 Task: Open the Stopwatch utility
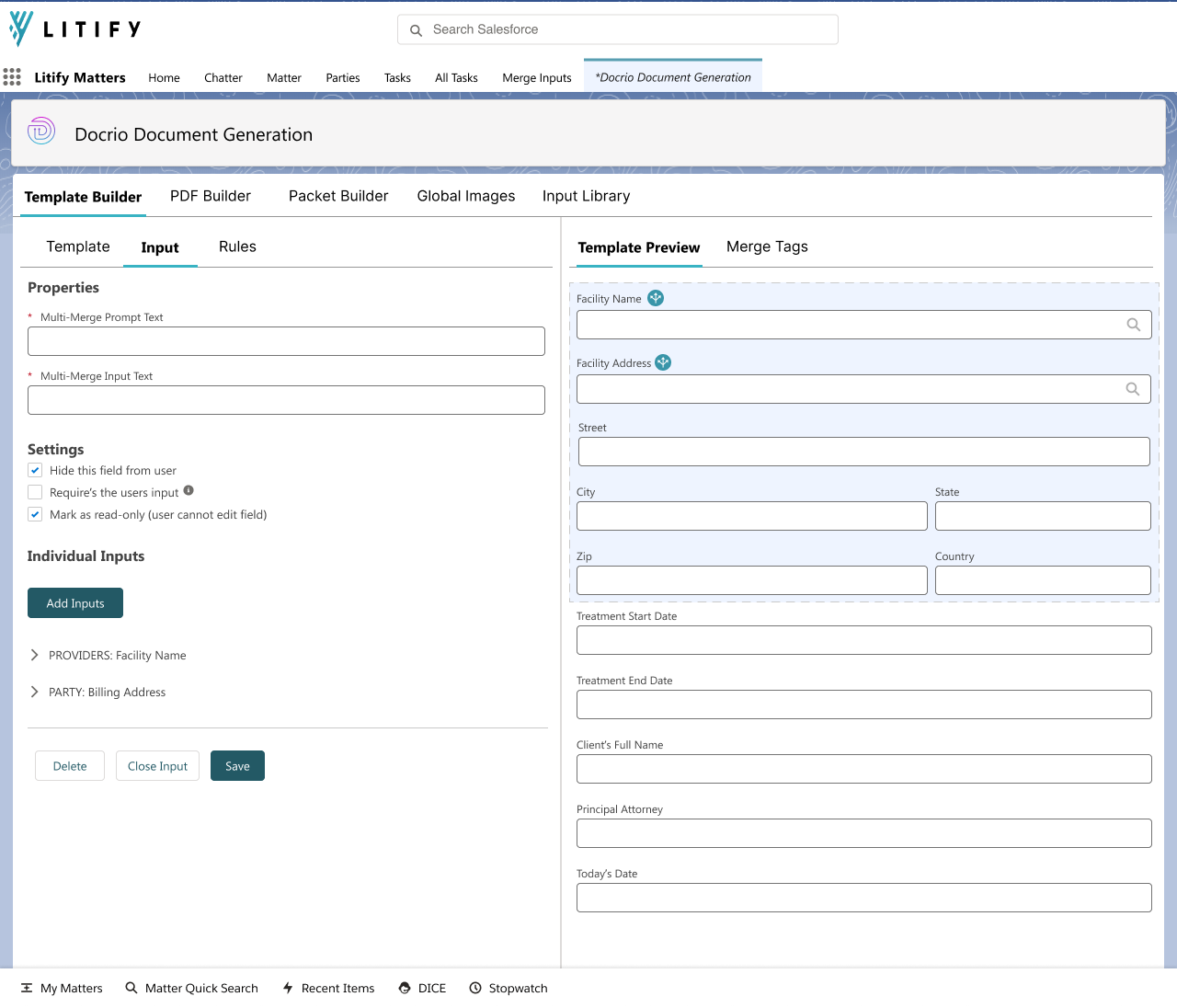(x=509, y=988)
